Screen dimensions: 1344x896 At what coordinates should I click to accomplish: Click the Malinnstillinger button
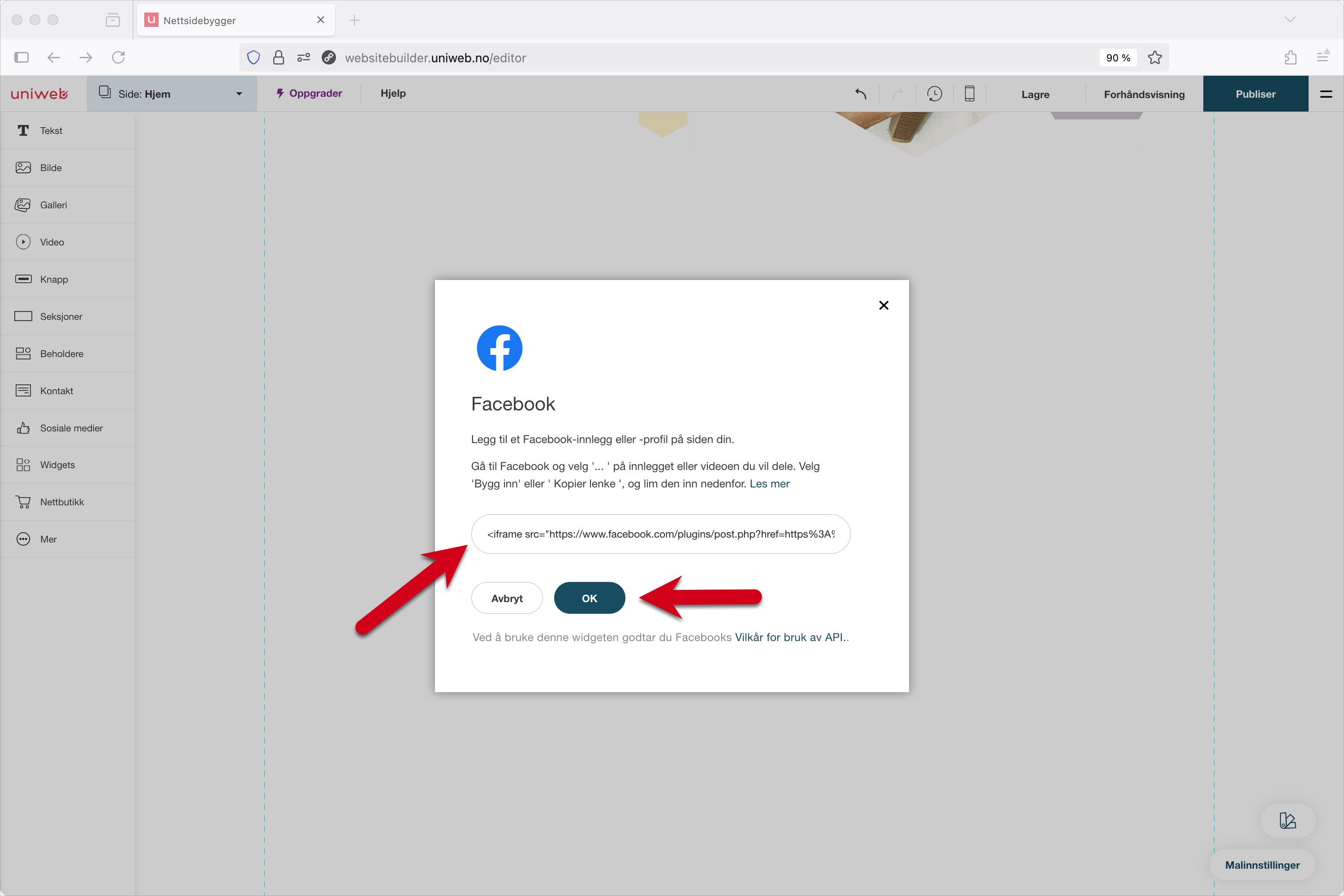click(x=1262, y=865)
